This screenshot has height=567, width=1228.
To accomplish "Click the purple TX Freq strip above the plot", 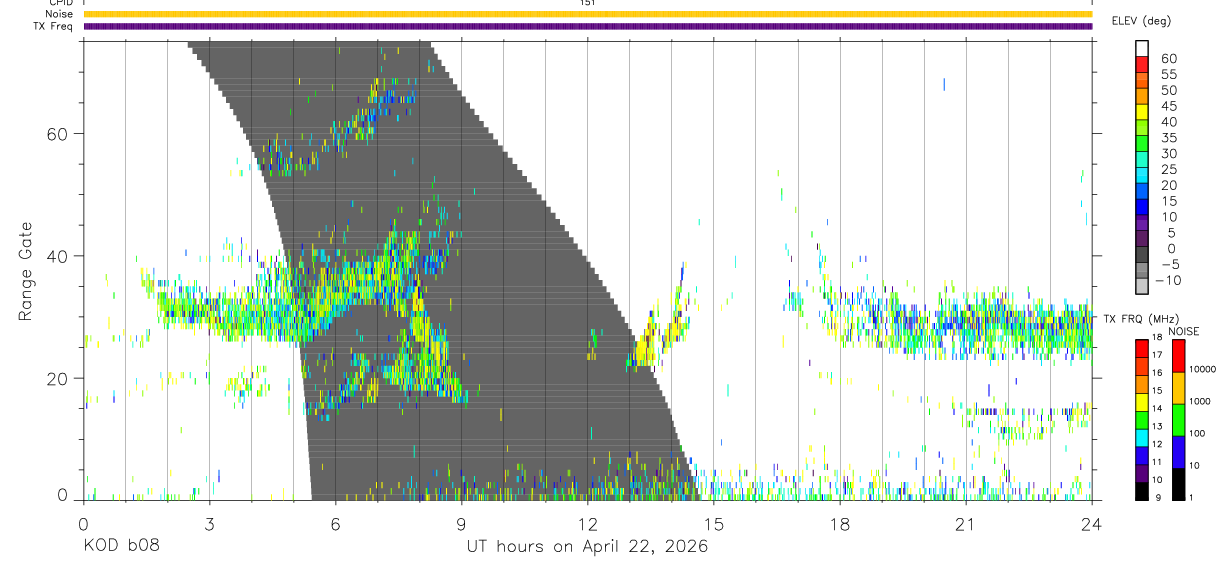I will (587, 26).
